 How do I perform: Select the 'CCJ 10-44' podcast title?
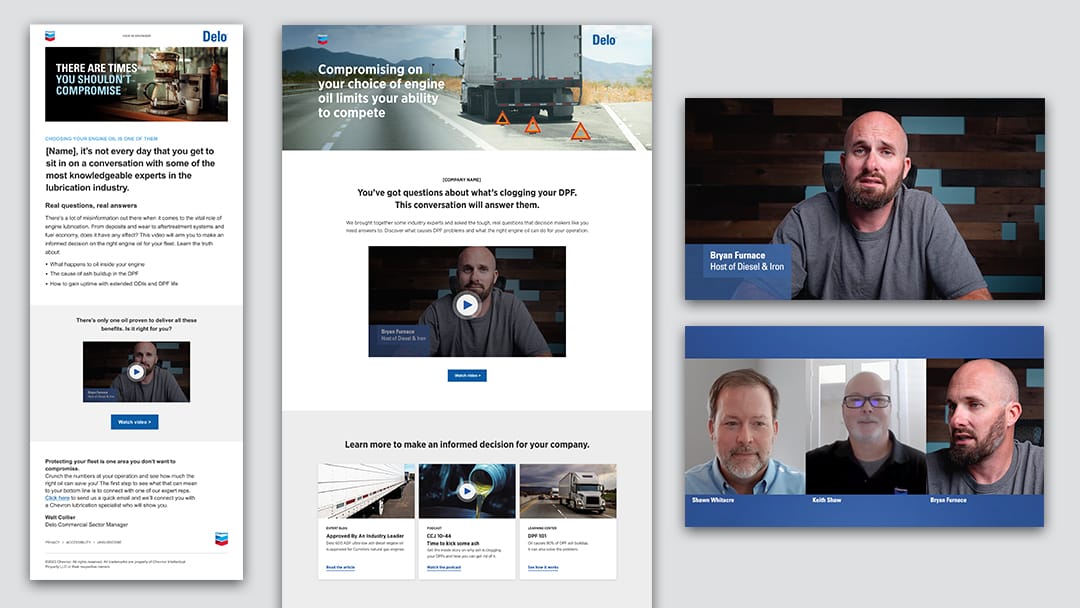click(439, 536)
